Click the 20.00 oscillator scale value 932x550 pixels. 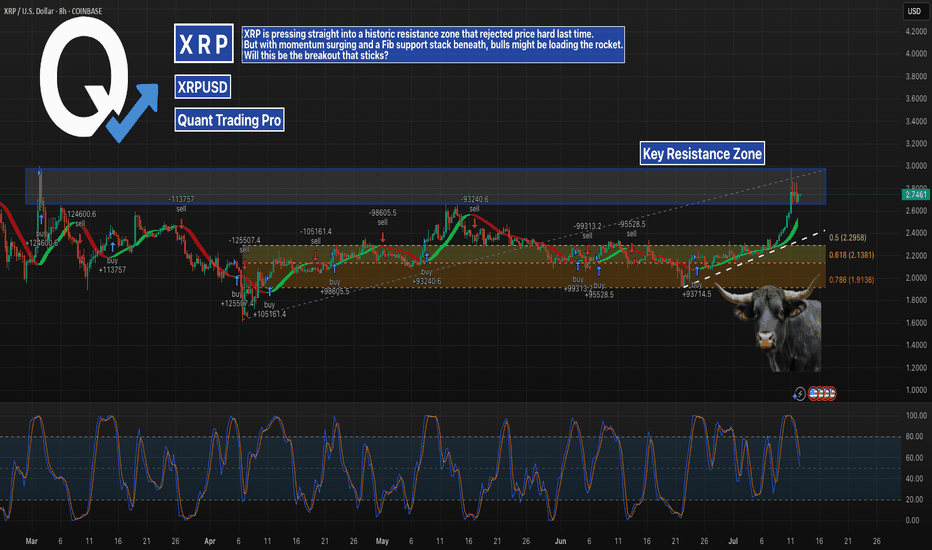(x=915, y=499)
